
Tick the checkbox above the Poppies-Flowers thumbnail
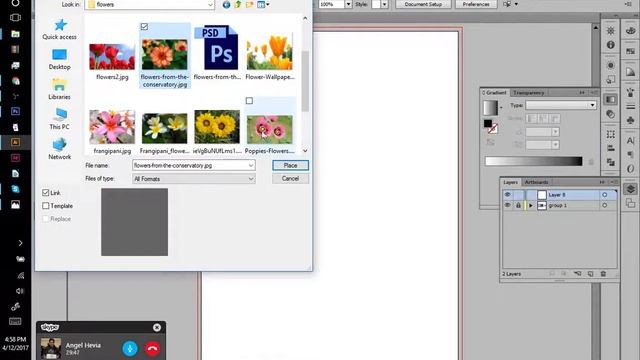pyautogui.click(x=249, y=100)
